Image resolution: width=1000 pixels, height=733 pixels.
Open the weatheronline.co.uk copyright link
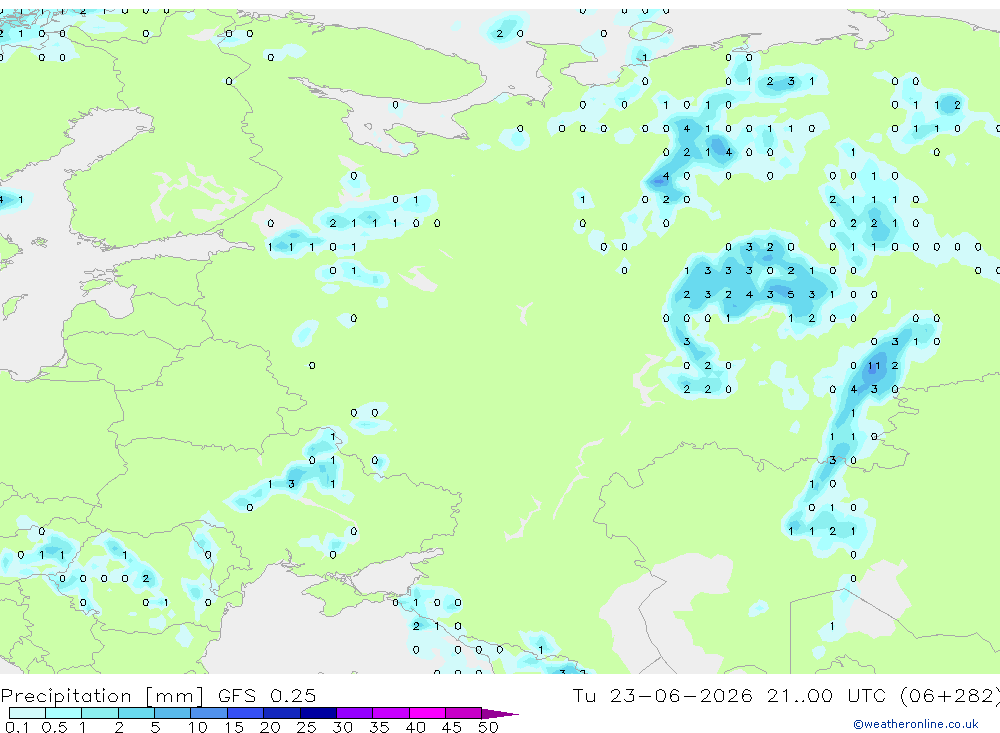pyautogui.click(x=916, y=724)
